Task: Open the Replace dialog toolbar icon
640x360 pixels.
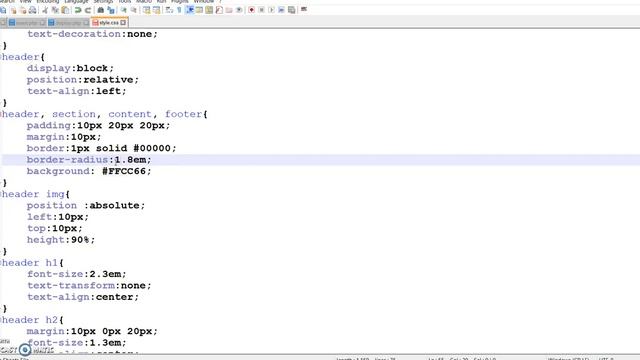Action: pos(111,10)
